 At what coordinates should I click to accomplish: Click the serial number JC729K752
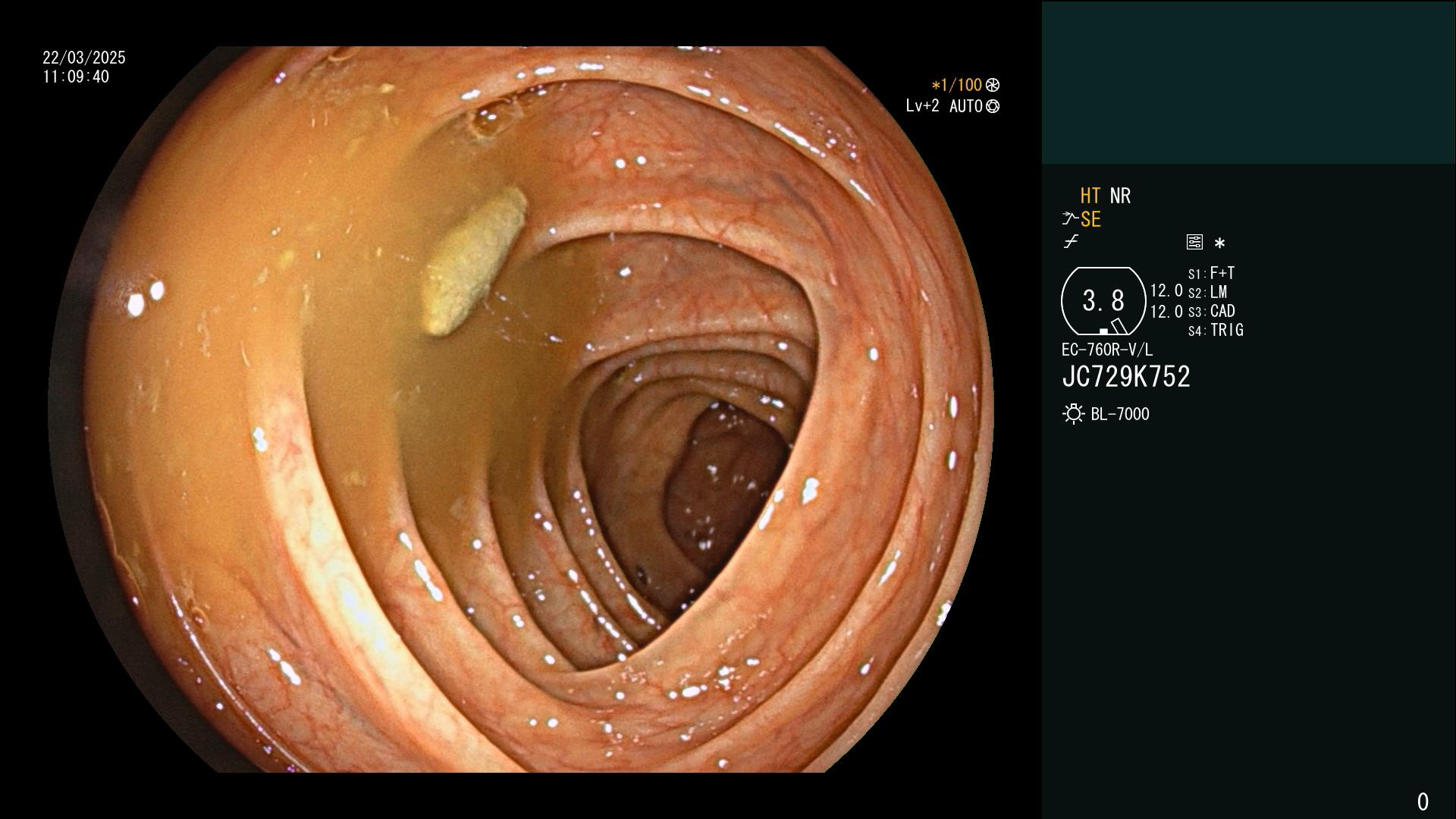(x=1126, y=376)
